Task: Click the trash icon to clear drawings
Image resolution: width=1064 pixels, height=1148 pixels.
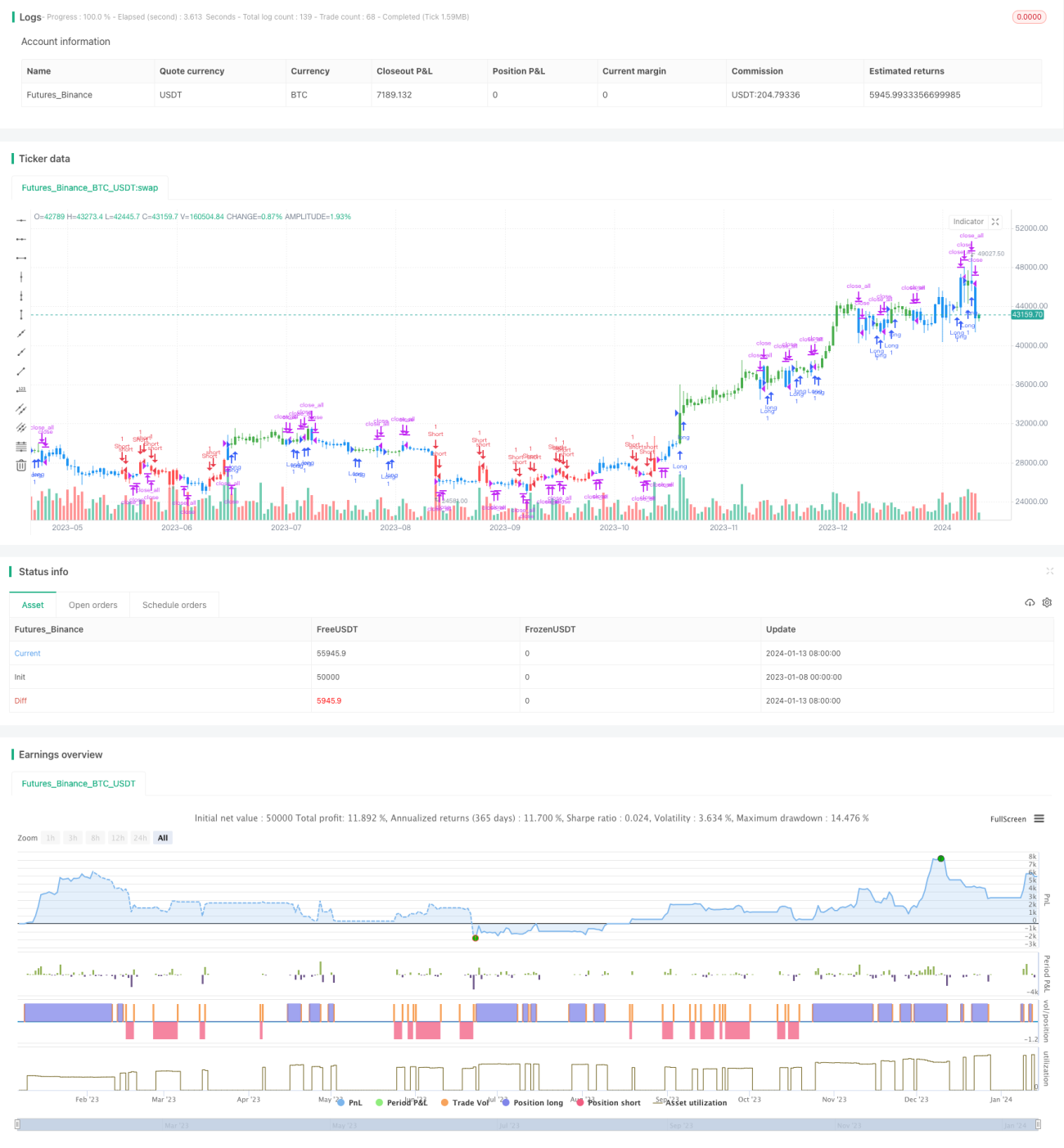Action: coord(21,466)
